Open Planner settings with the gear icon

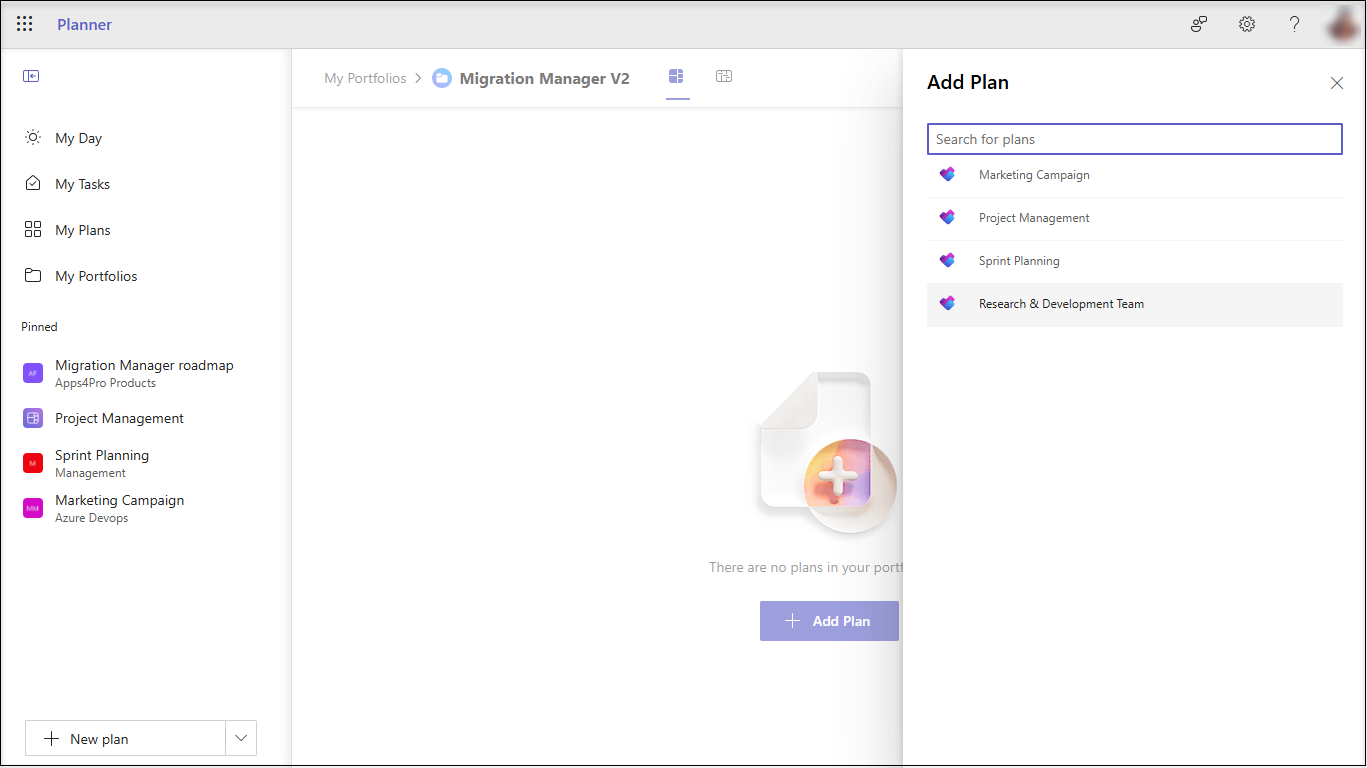(x=1246, y=23)
